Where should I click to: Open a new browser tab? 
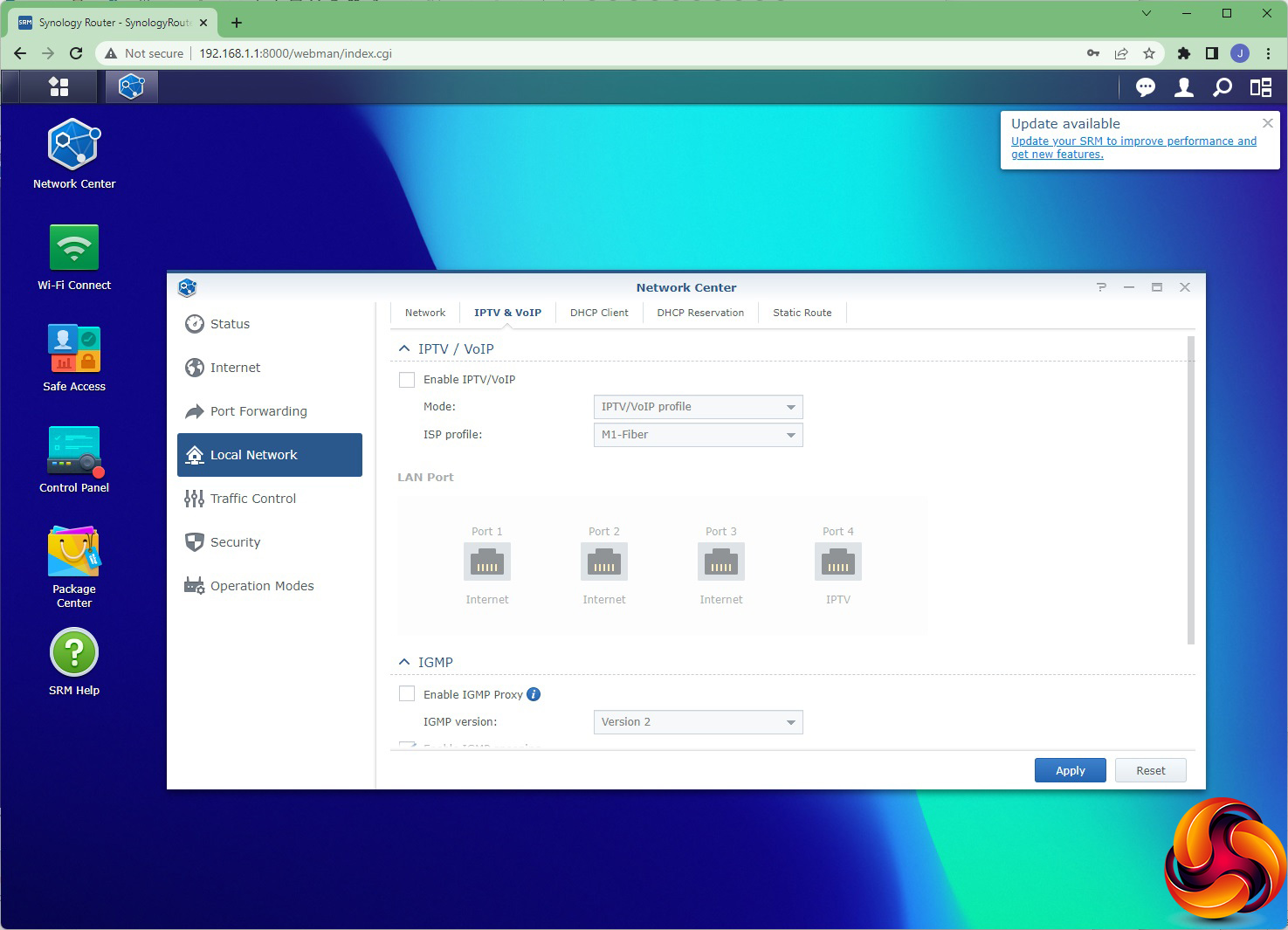click(237, 23)
